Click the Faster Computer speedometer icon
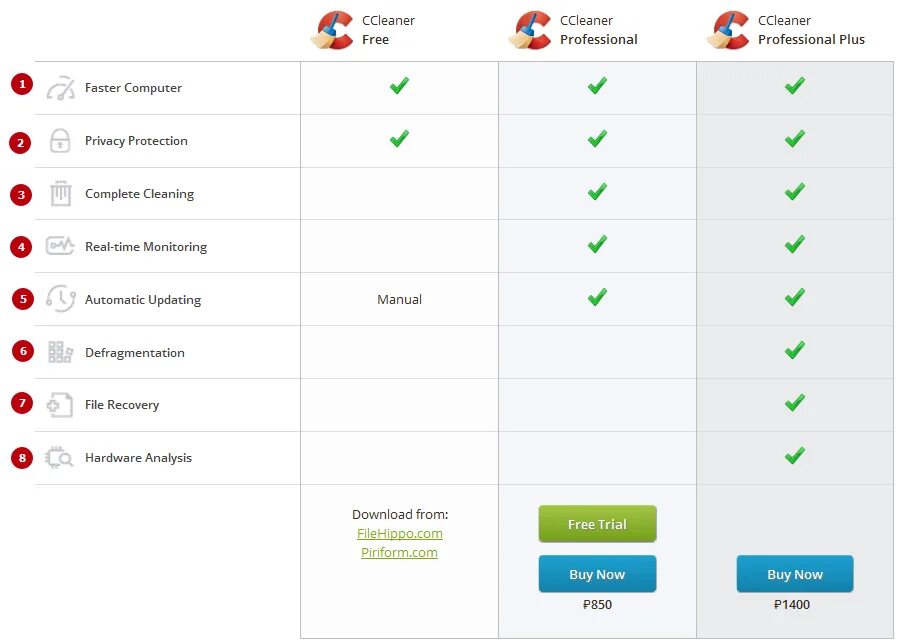This screenshot has width=899, height=641. [61, 88]
